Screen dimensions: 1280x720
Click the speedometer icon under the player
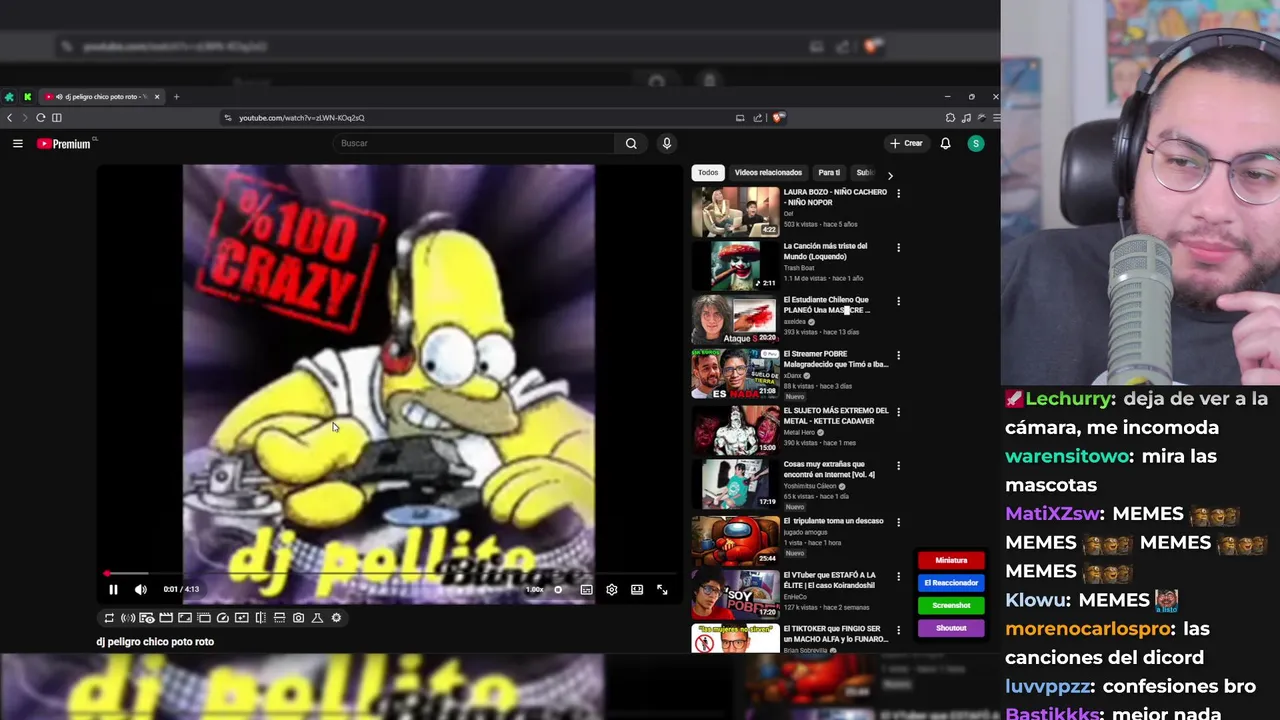click(x=223, y=618)
